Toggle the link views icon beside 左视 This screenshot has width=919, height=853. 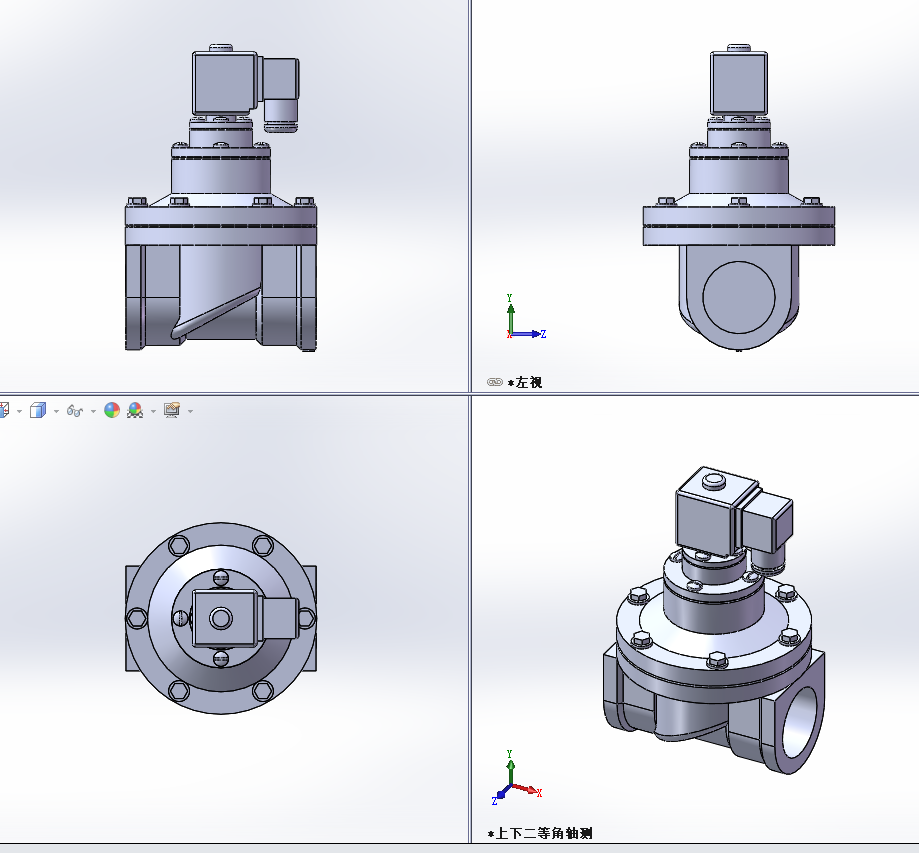coord(495,382)
